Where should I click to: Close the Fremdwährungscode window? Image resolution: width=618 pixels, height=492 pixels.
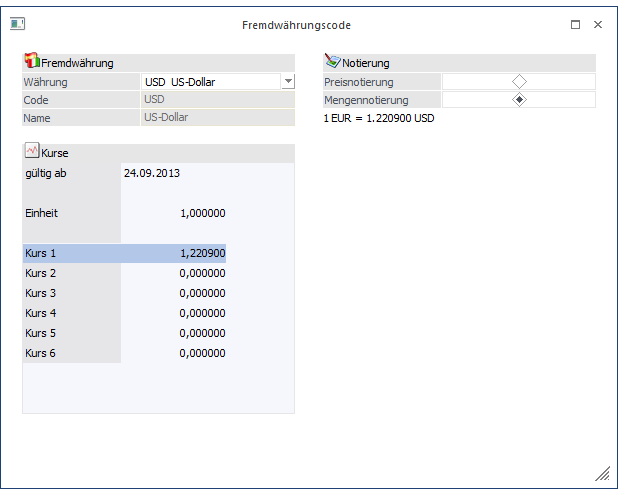coord(598,24)
